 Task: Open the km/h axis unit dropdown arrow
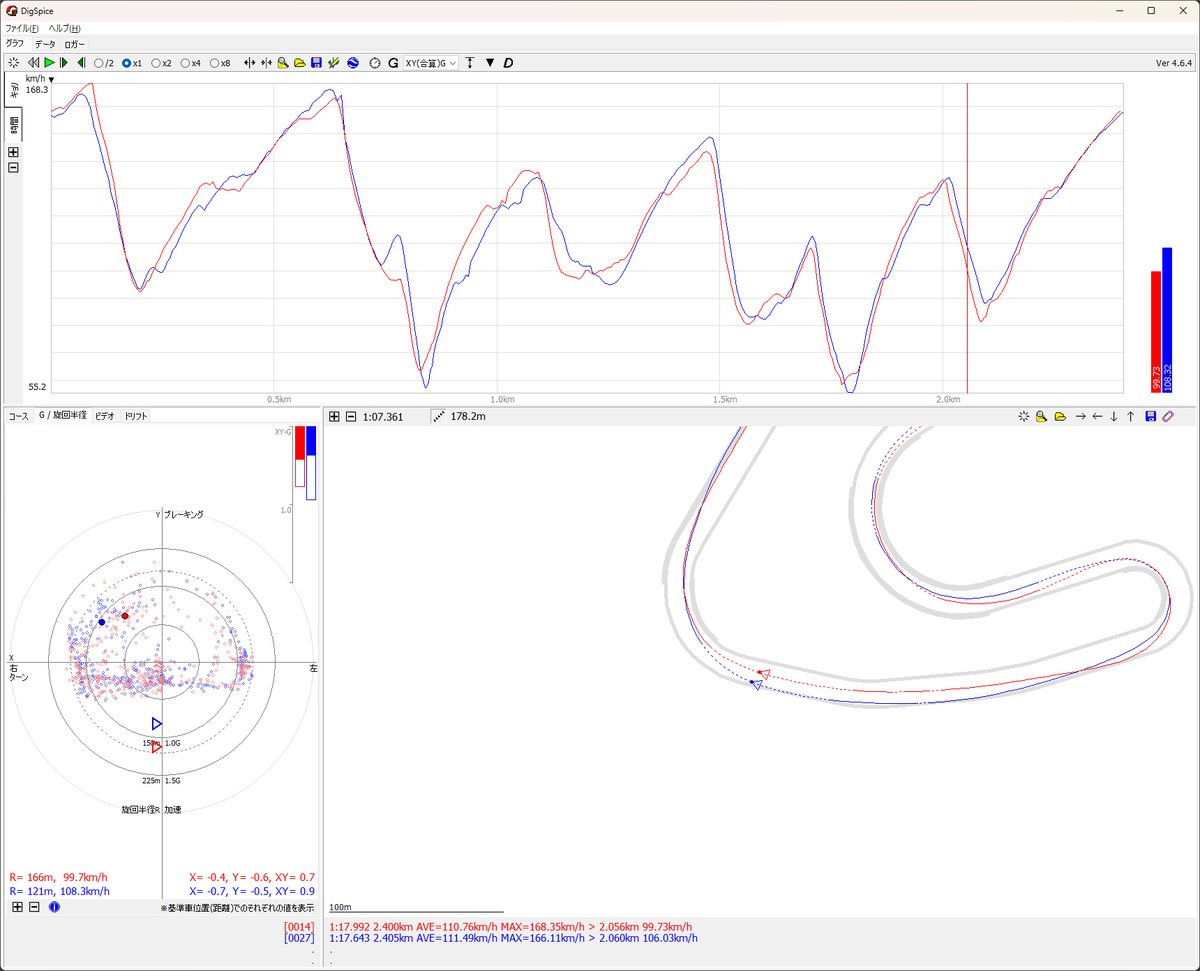52,79
